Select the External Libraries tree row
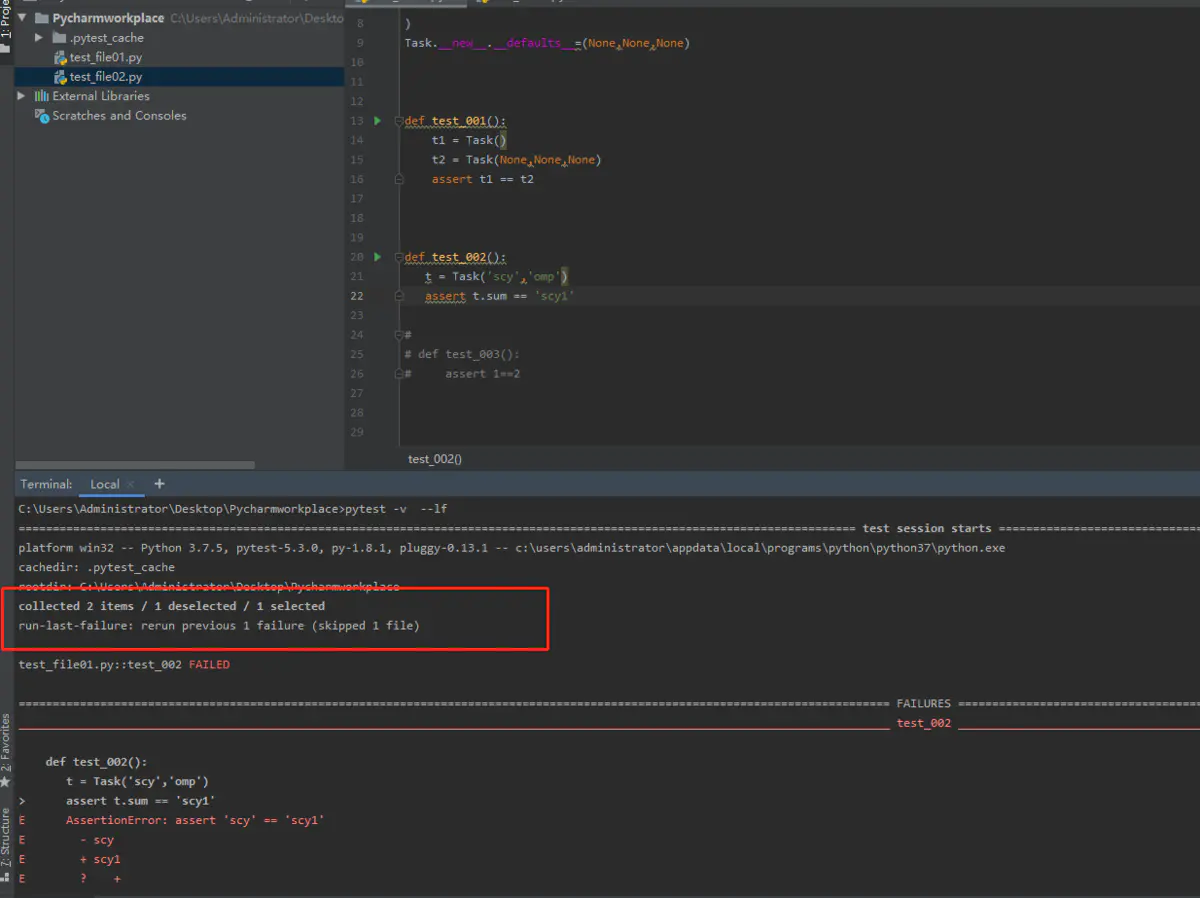The width and height of the screenshot is (1200, 898). 180,96
